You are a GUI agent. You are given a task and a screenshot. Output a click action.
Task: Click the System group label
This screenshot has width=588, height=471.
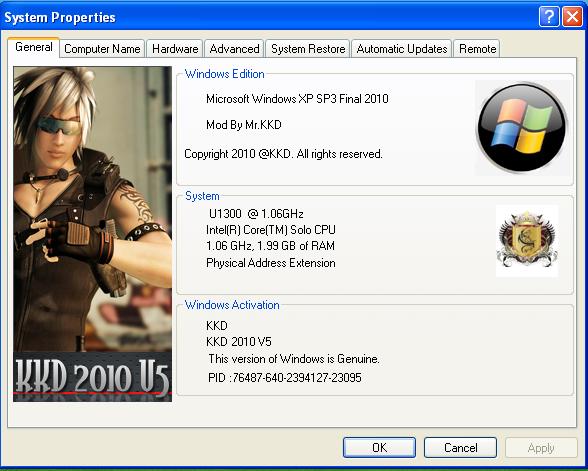tap(202, 196)
